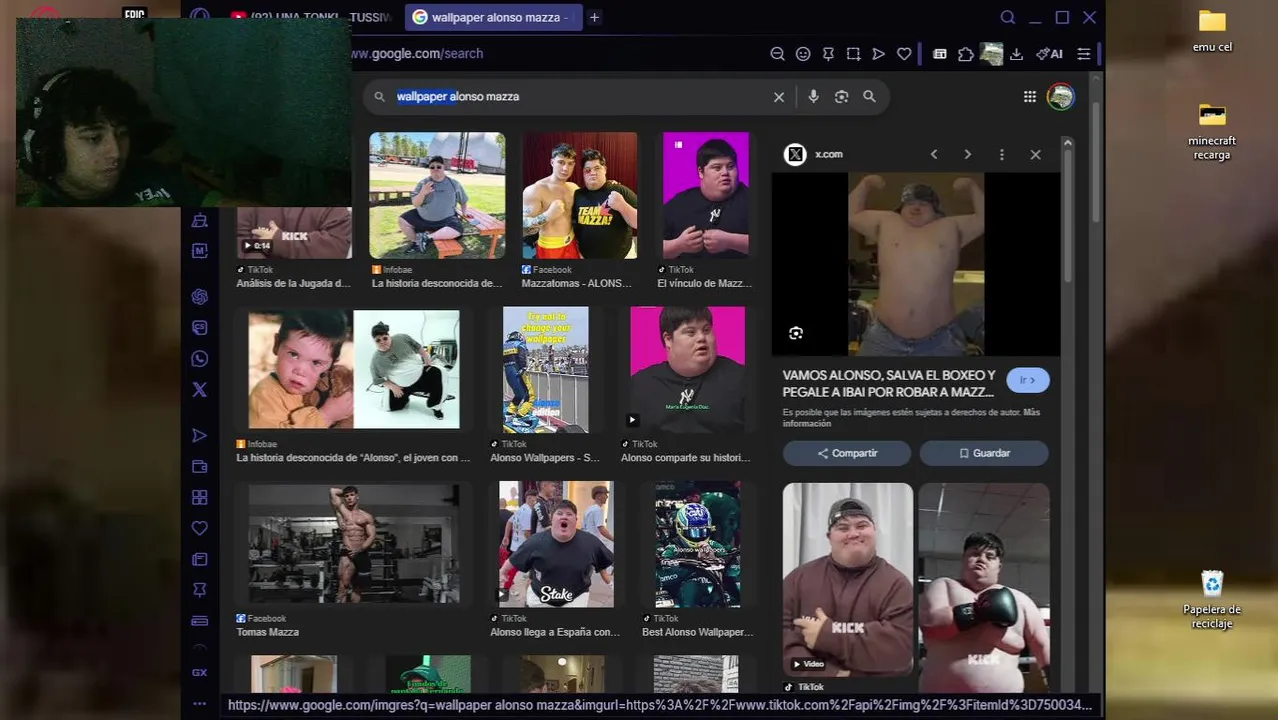Go to previous image in preview panel

coord(934,154)
